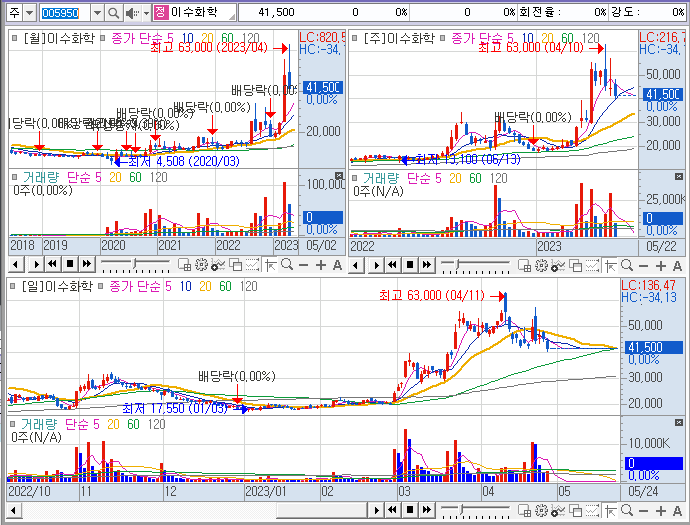Open daily chart layout grid icon

coord(525,510)
